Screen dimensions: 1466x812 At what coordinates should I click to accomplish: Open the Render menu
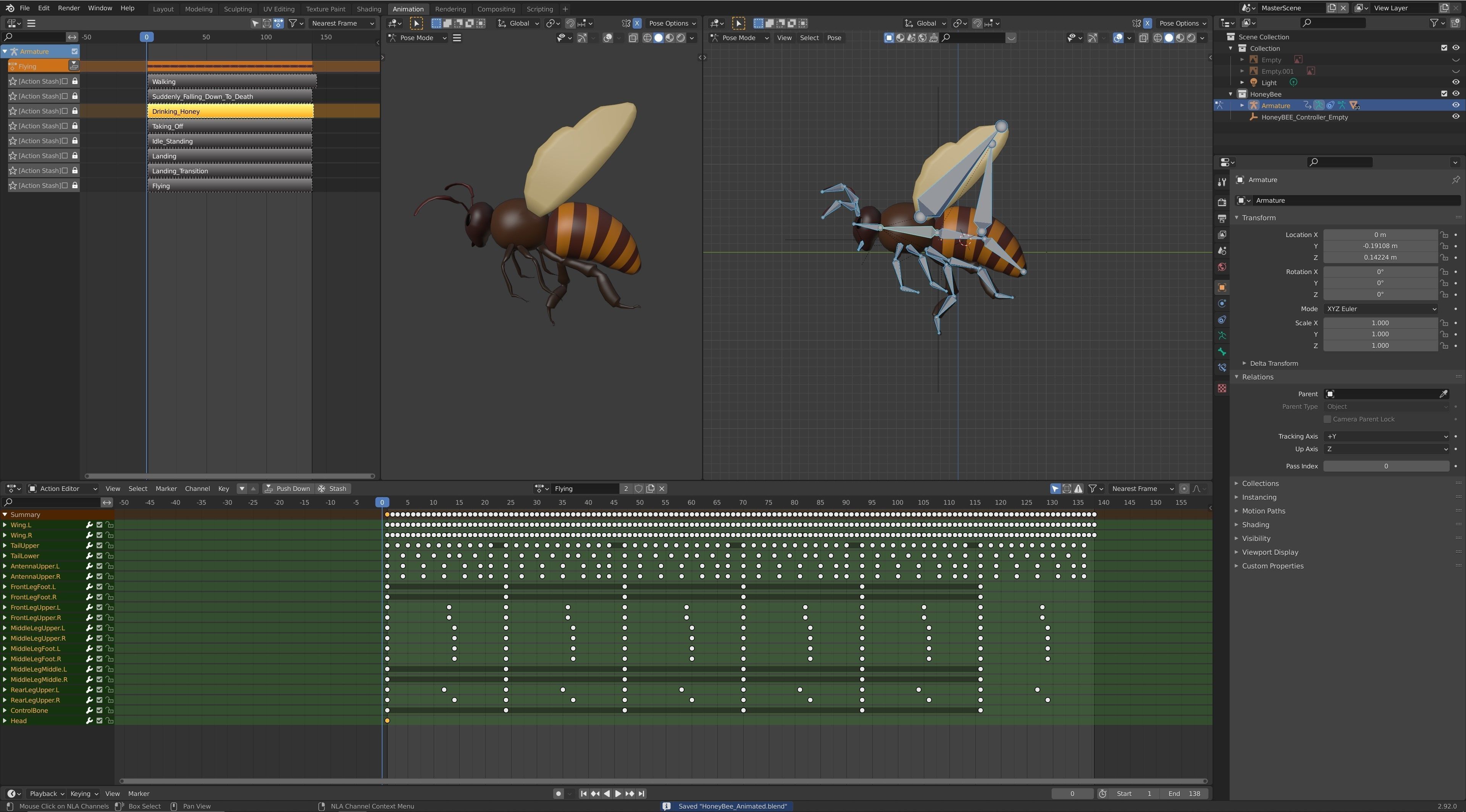(69, 8)
